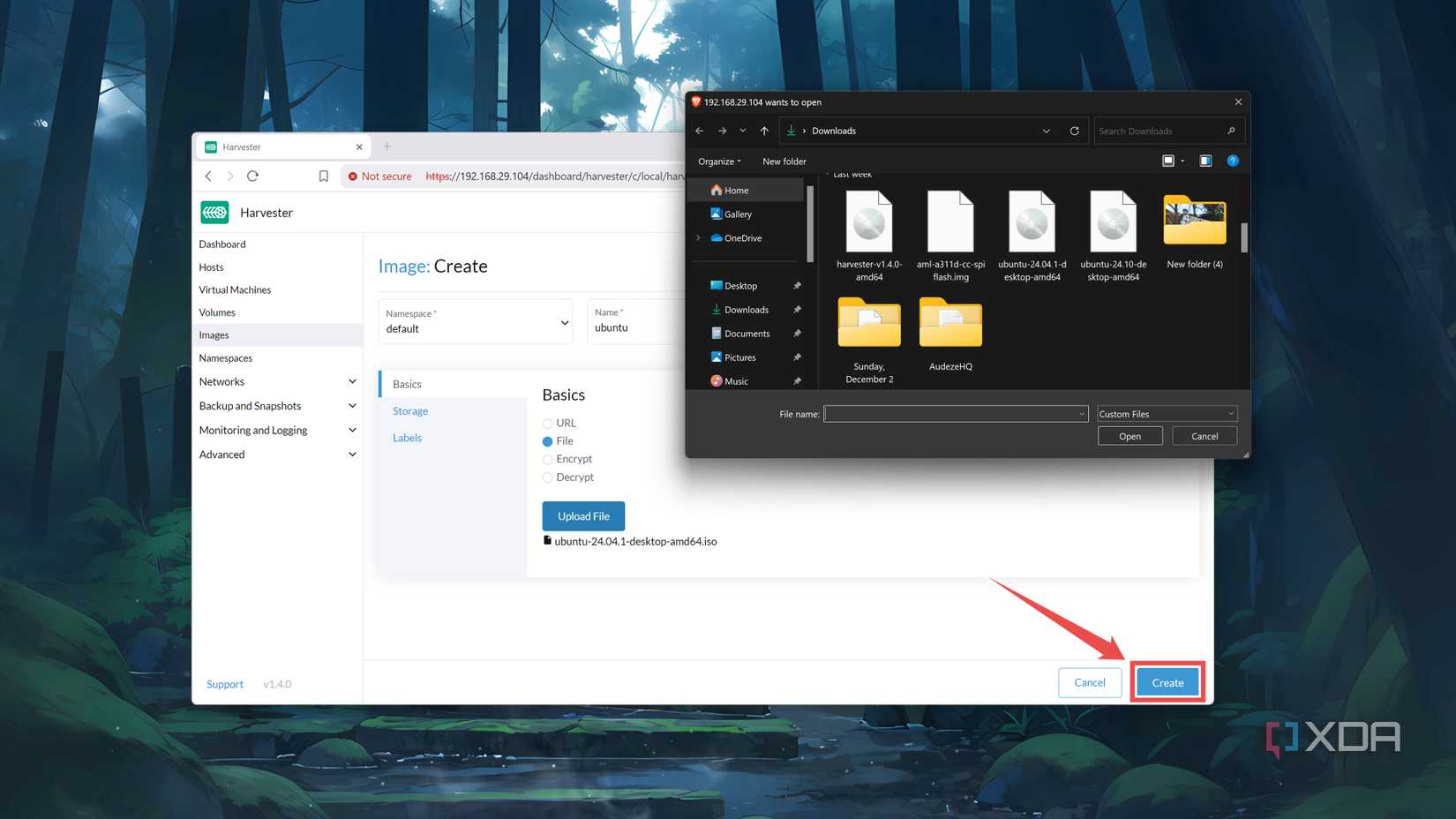Click the Harvester logo icon in the header
Screen dimensions: 1456x819
click(214, 212)
